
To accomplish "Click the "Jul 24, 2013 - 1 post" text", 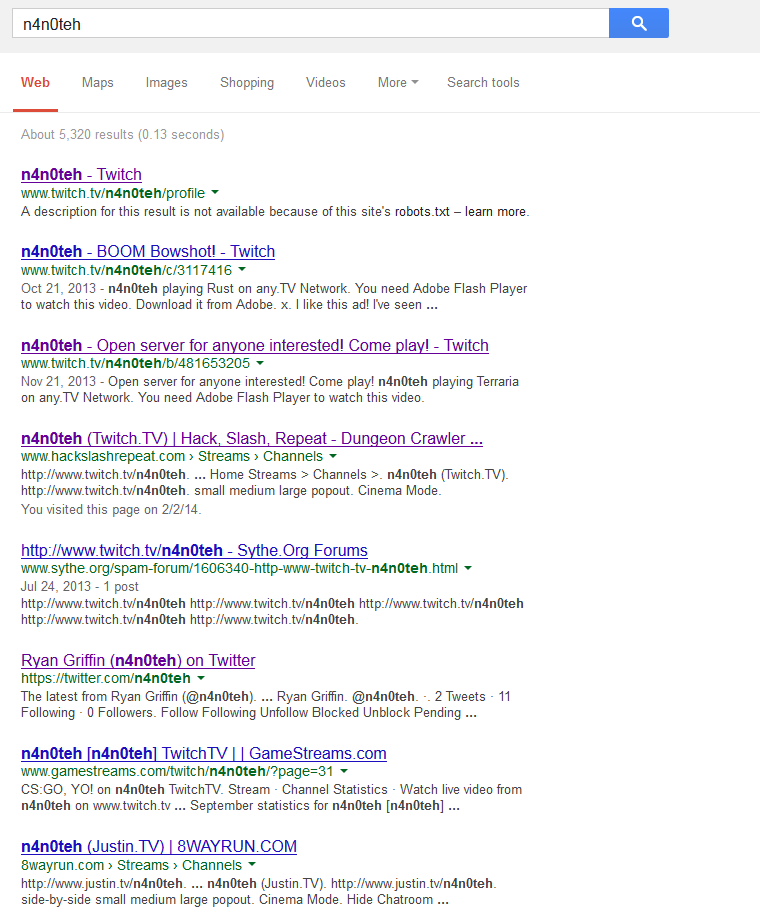I will 79,586.
